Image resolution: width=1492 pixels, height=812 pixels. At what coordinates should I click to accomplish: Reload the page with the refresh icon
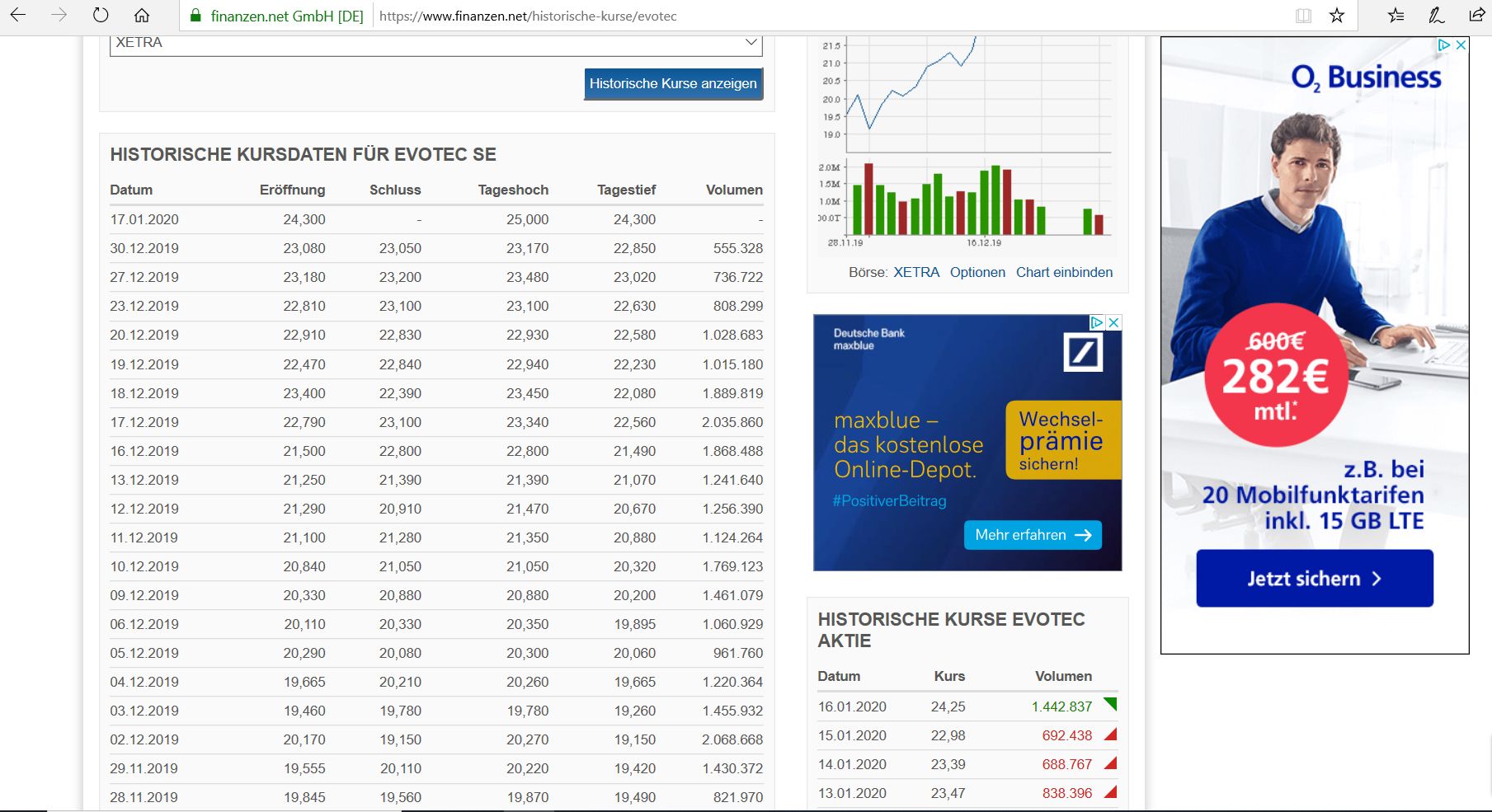point(101,16)
